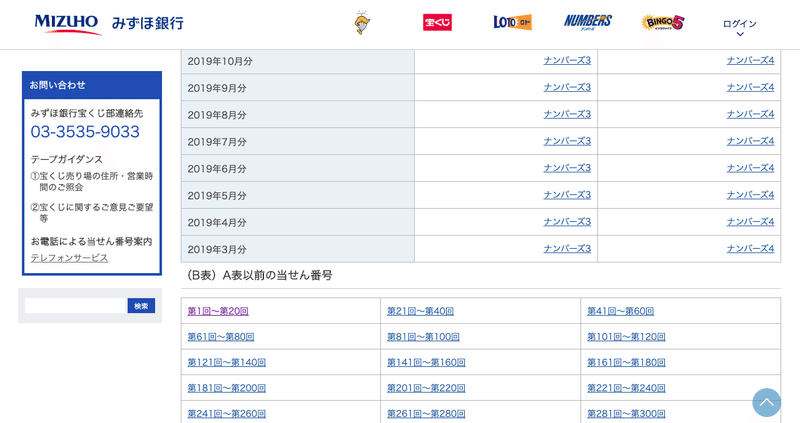The width and height of the screenshot is (800, 423).
Task: Open ナンバーズ4 for 2019年9月分
Action: coord(750,87)
